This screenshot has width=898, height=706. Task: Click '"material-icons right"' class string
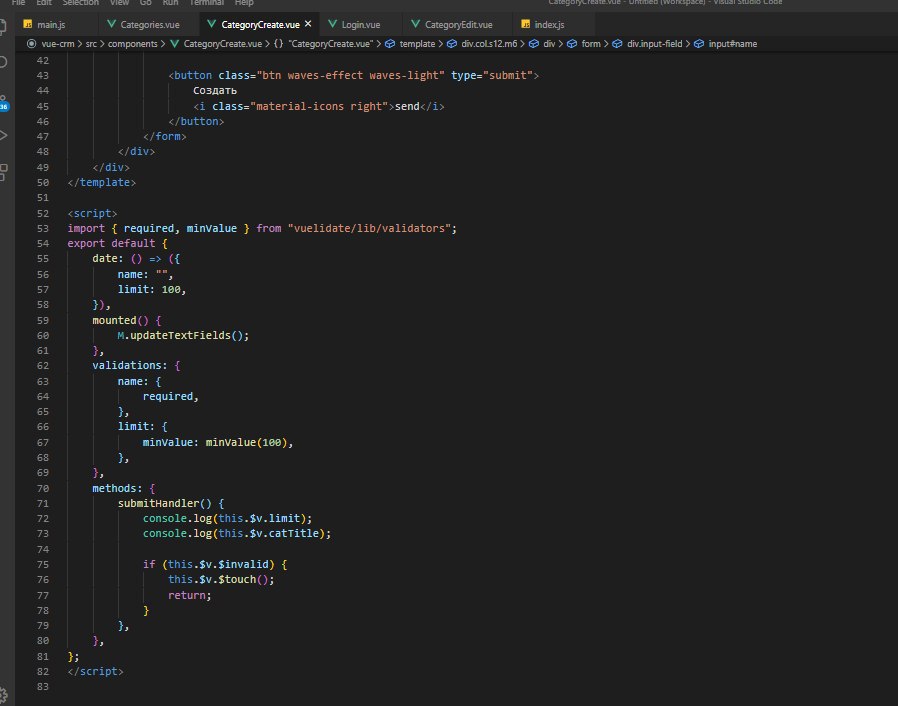(319, 106)
